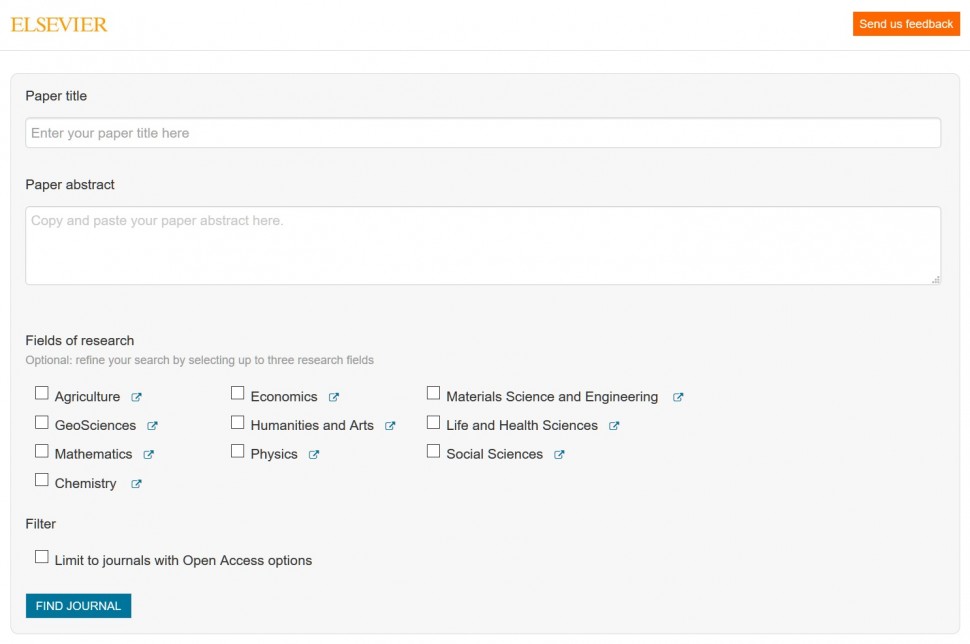Open the Chemistry external link icon
Viewport: 970px width, 644px height.
(x=138, y=484)
